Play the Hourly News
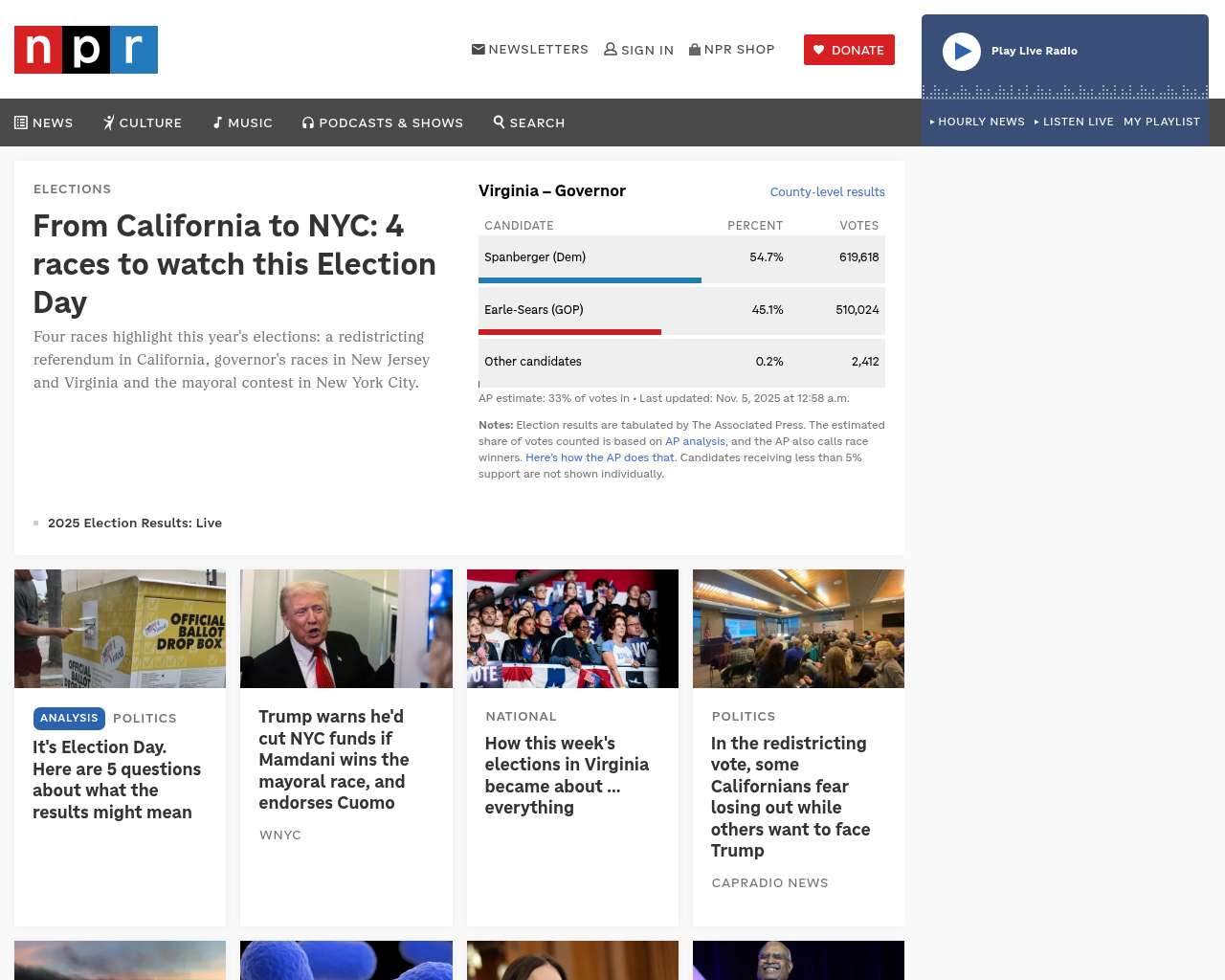This screenshot has height=980, width=1225. (x=977, y=122)
